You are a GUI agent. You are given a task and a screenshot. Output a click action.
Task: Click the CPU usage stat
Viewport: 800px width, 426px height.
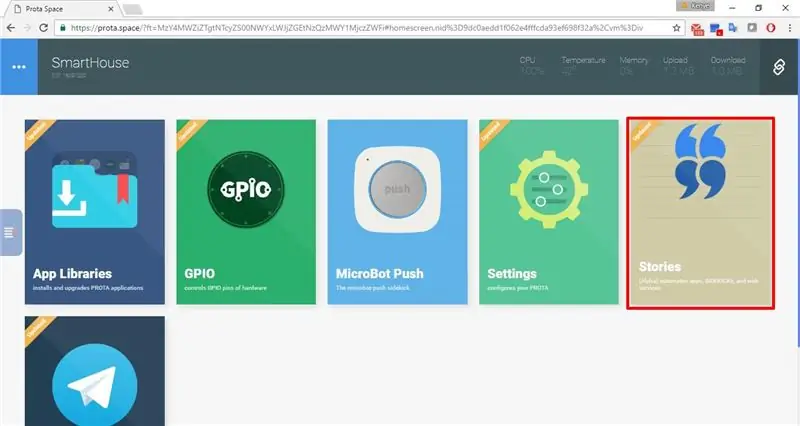click(x=531, y=65)
